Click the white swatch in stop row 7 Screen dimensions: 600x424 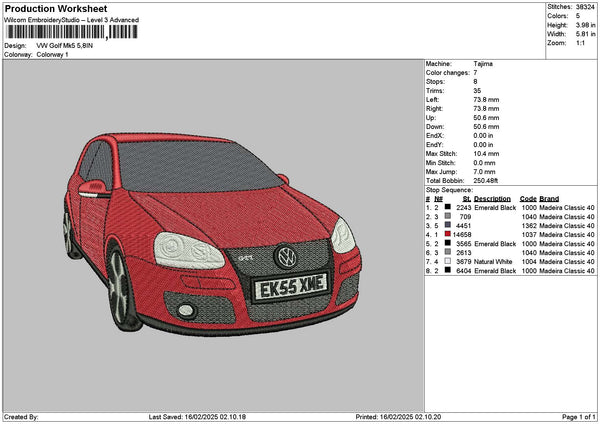[x=447, y=261]
